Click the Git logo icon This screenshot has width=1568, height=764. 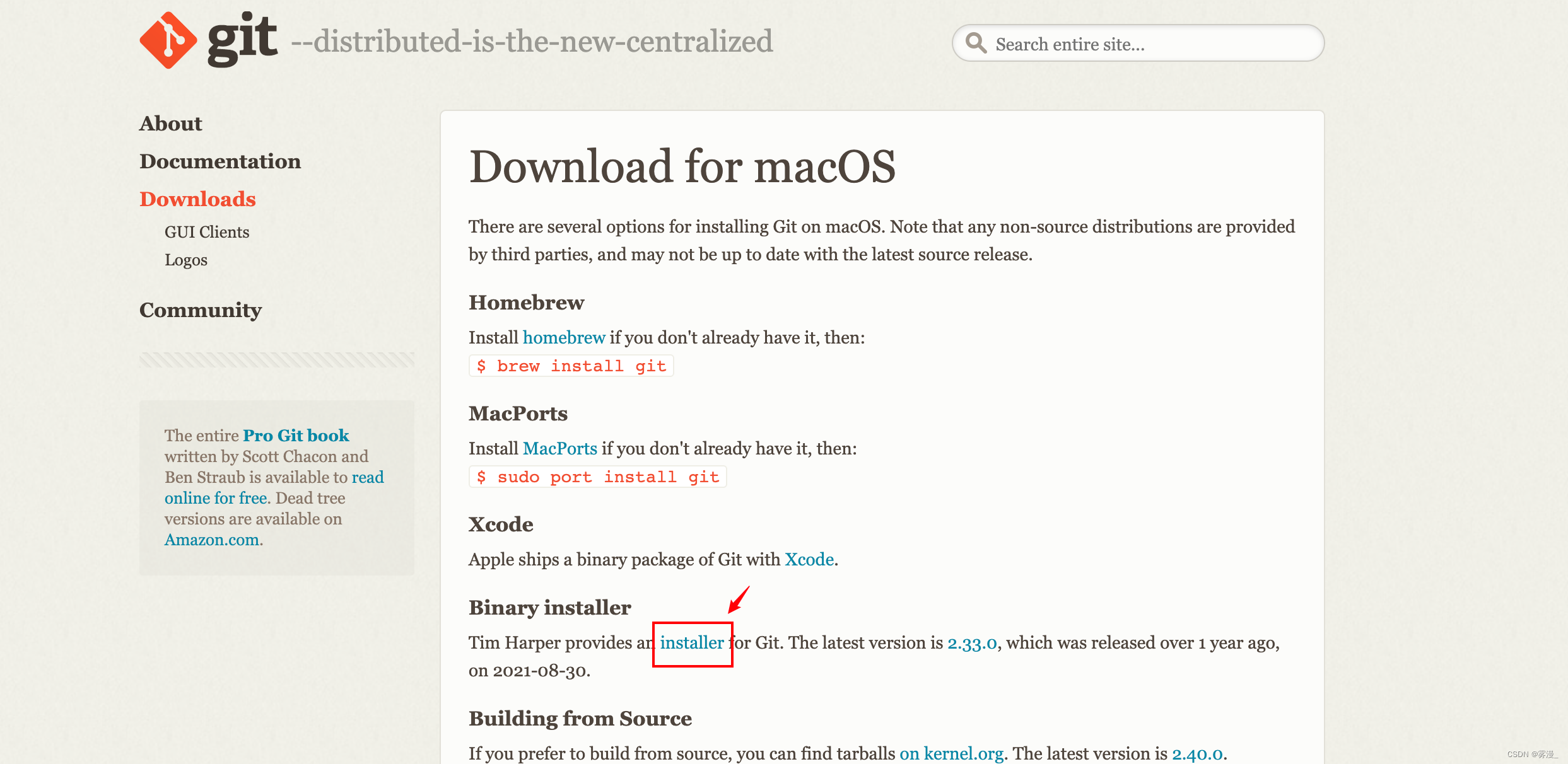click(168, 39)
